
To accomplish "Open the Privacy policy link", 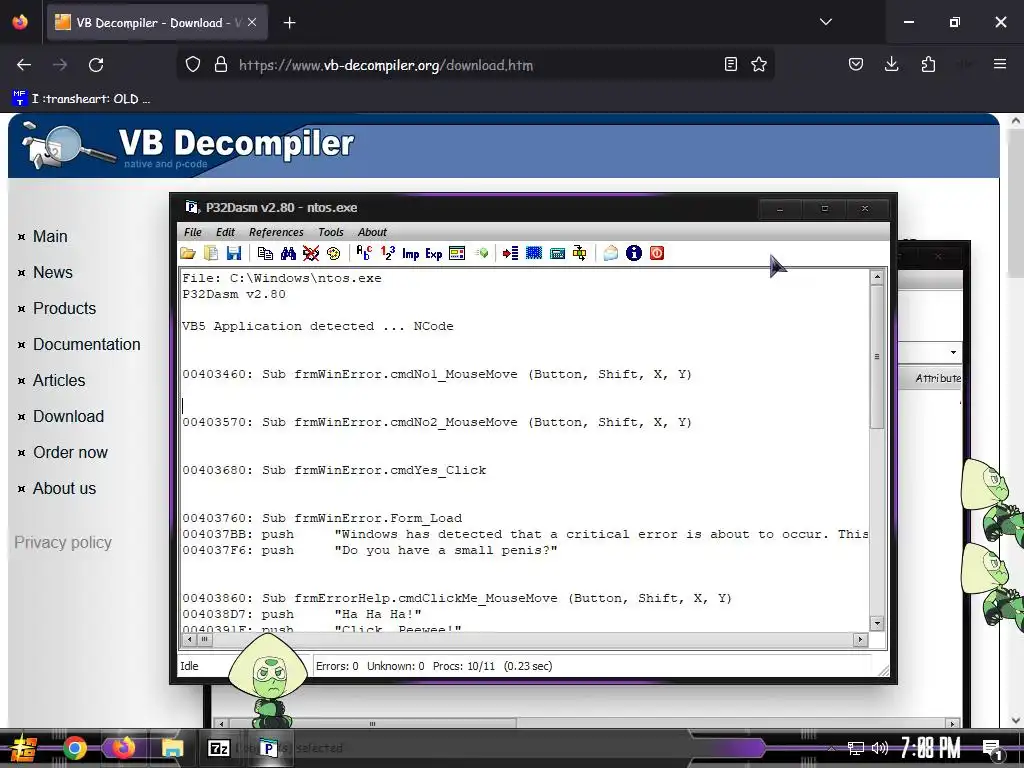I will tap(63, 542).
